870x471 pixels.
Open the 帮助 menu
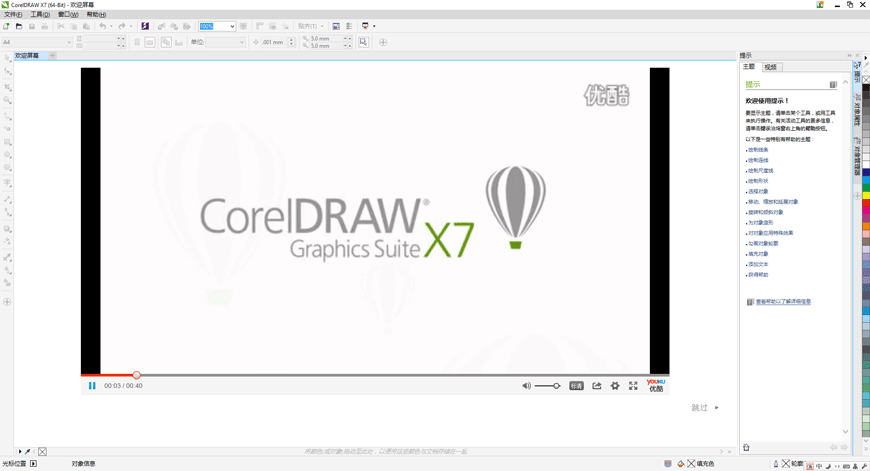click(96, 14)
